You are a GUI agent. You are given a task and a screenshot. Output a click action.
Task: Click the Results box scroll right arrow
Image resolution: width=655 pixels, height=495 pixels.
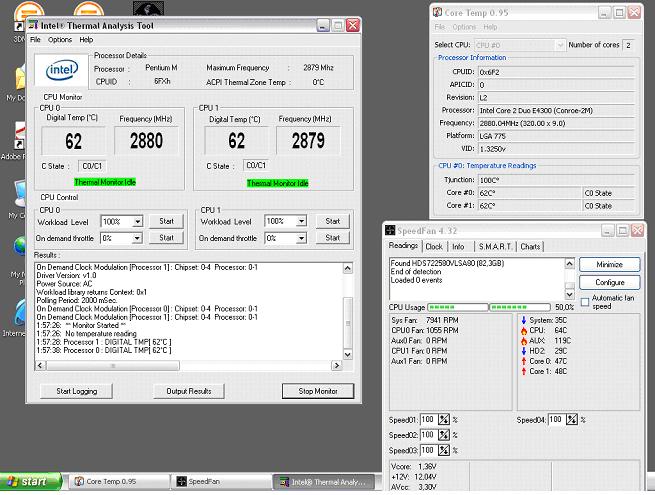(x=337, y=366)
